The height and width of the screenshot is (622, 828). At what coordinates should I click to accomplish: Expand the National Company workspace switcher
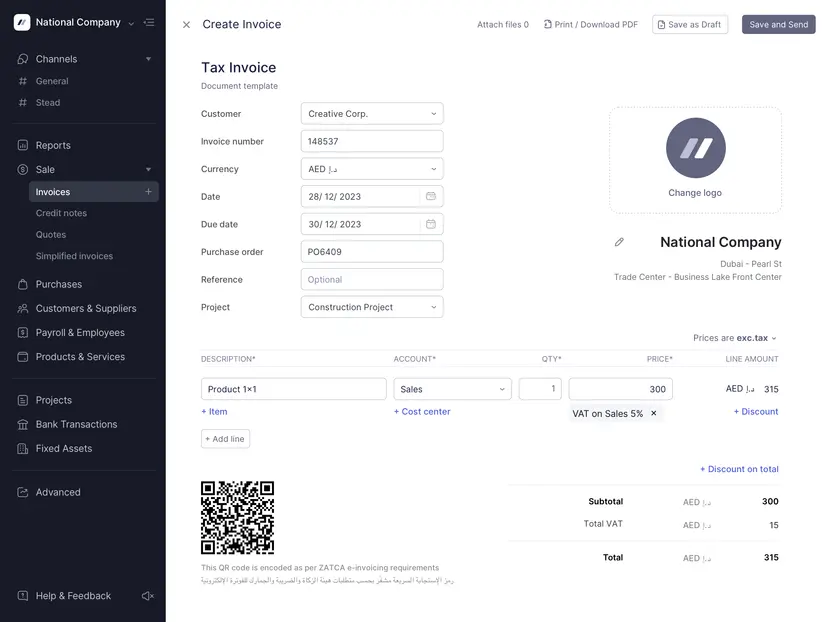(x=131, y=23)
